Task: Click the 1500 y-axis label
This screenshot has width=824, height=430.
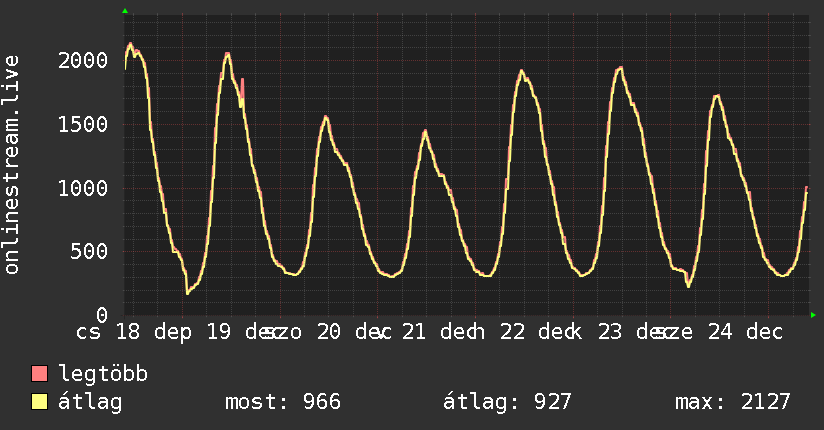Action: [x=83, y=125]
